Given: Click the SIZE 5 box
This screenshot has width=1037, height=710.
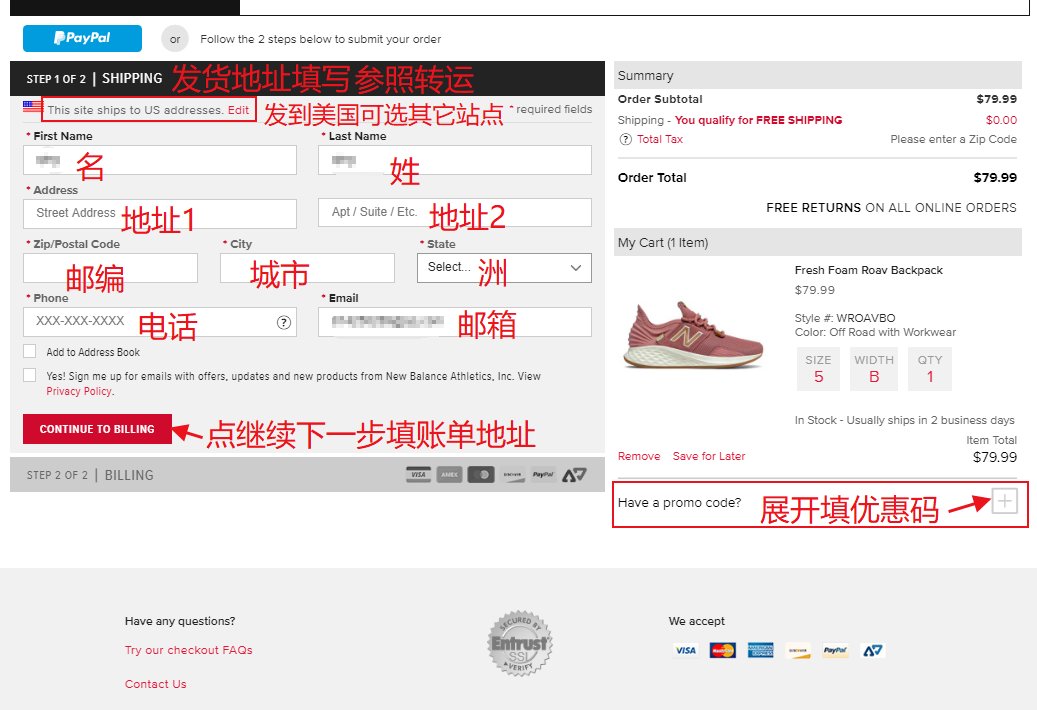Looking at the screenshot, I should click(x=818, y=369).
